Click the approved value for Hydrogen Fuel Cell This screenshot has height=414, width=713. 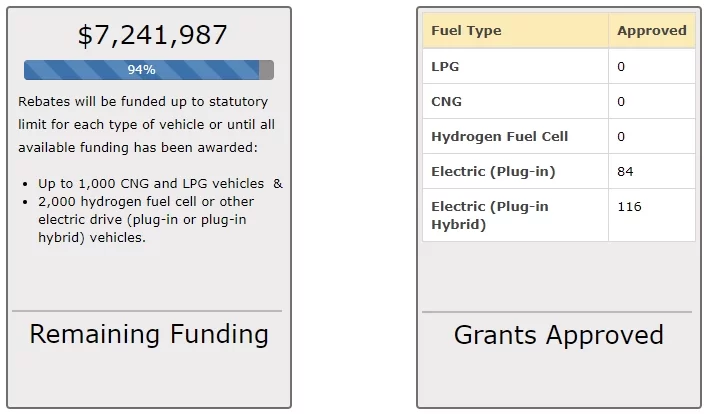(621, 137)
